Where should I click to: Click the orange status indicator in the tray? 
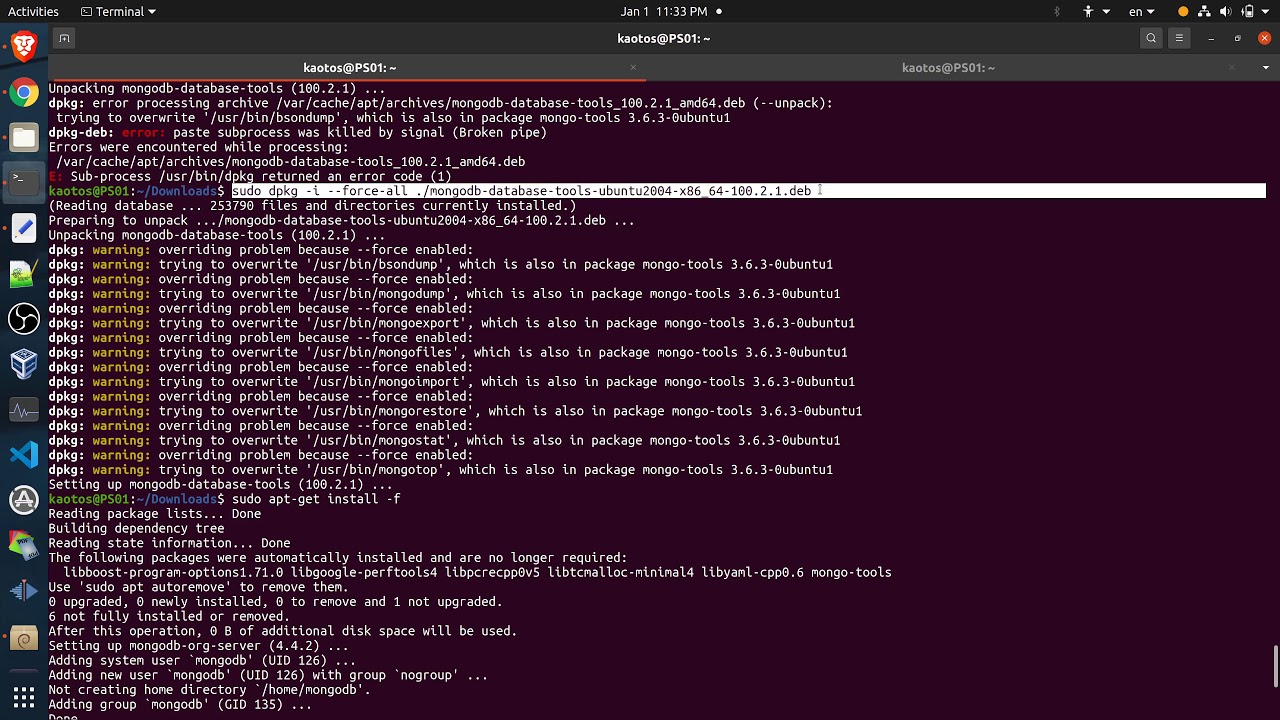[1184, 12]
